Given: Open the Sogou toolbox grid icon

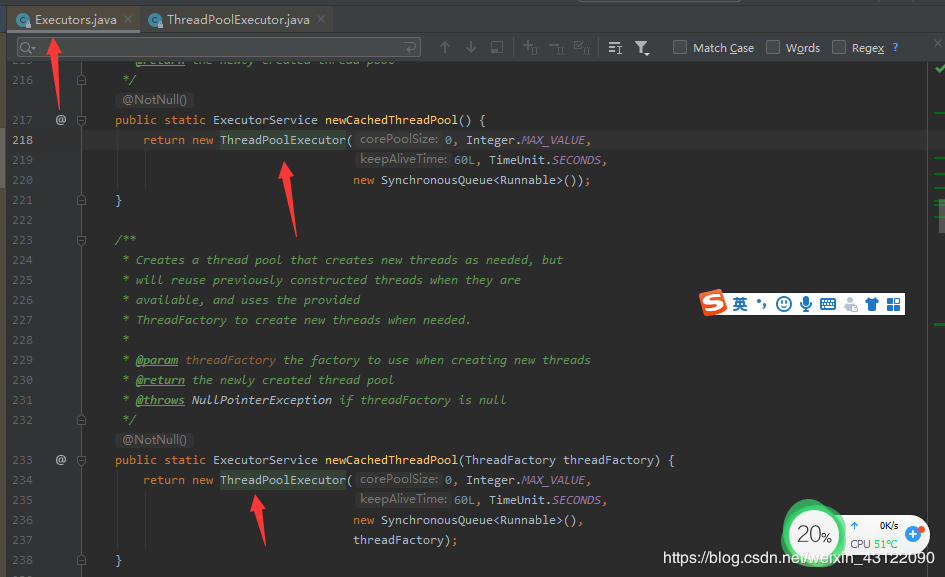Looking at the screenshot, I should tap(893, 304).
